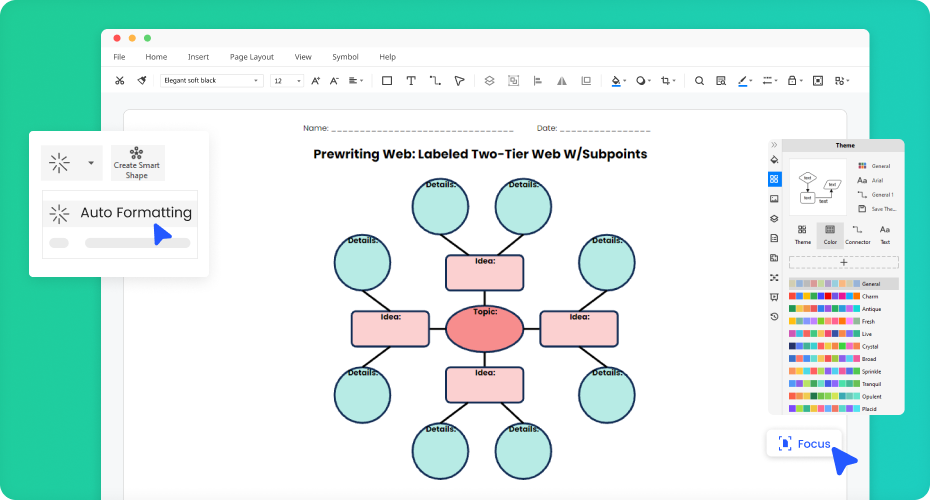The width and height of the screenshot is (930, 500).
Task: Expand the font size dropdown
Action: click(x=287, y=81)
